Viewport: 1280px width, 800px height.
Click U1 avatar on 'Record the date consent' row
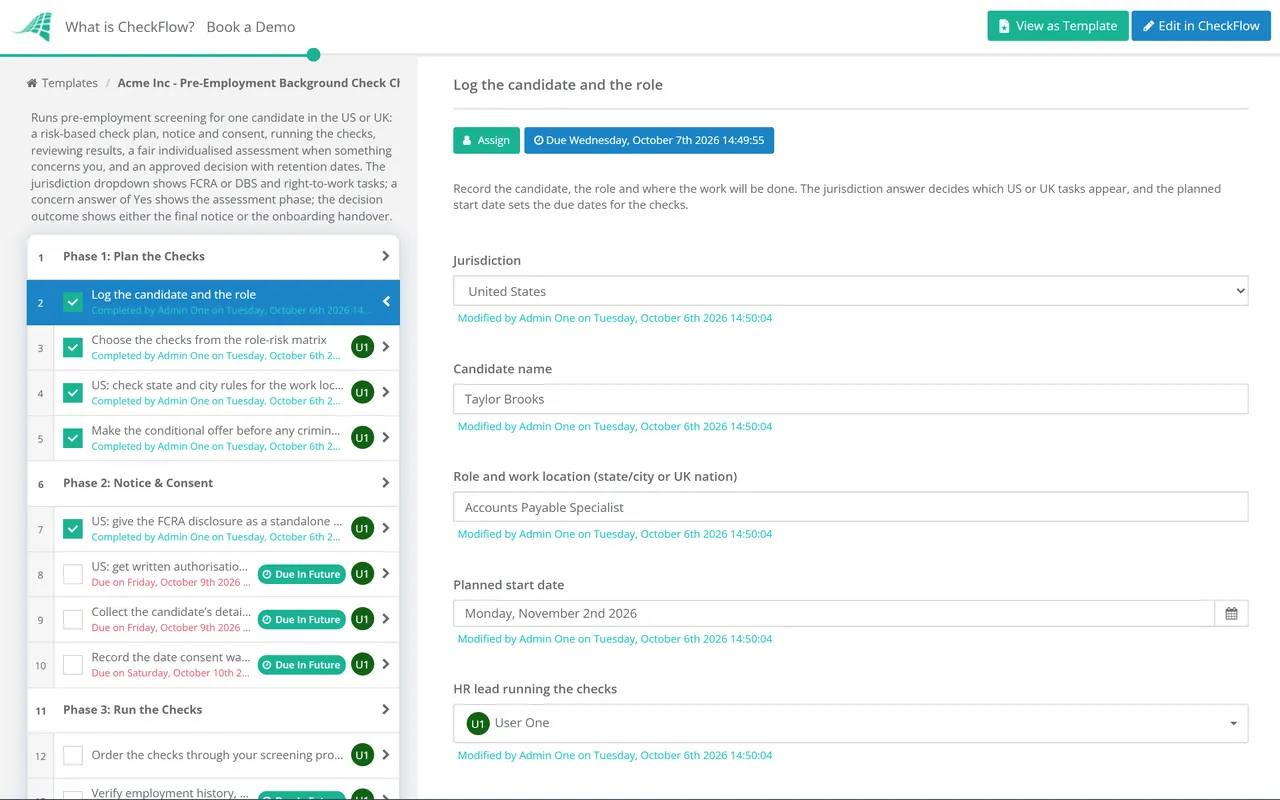tap(362, 664)
